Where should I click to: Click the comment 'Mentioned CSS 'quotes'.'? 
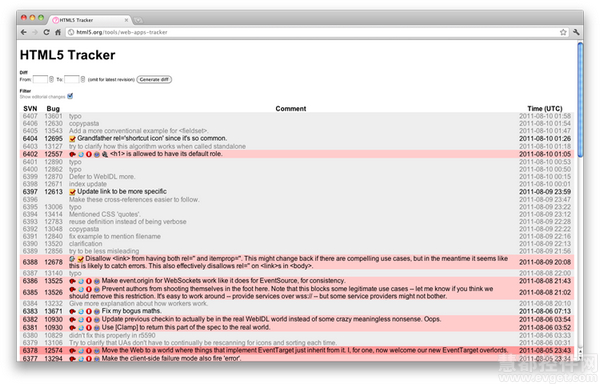(x=104, y=215)
